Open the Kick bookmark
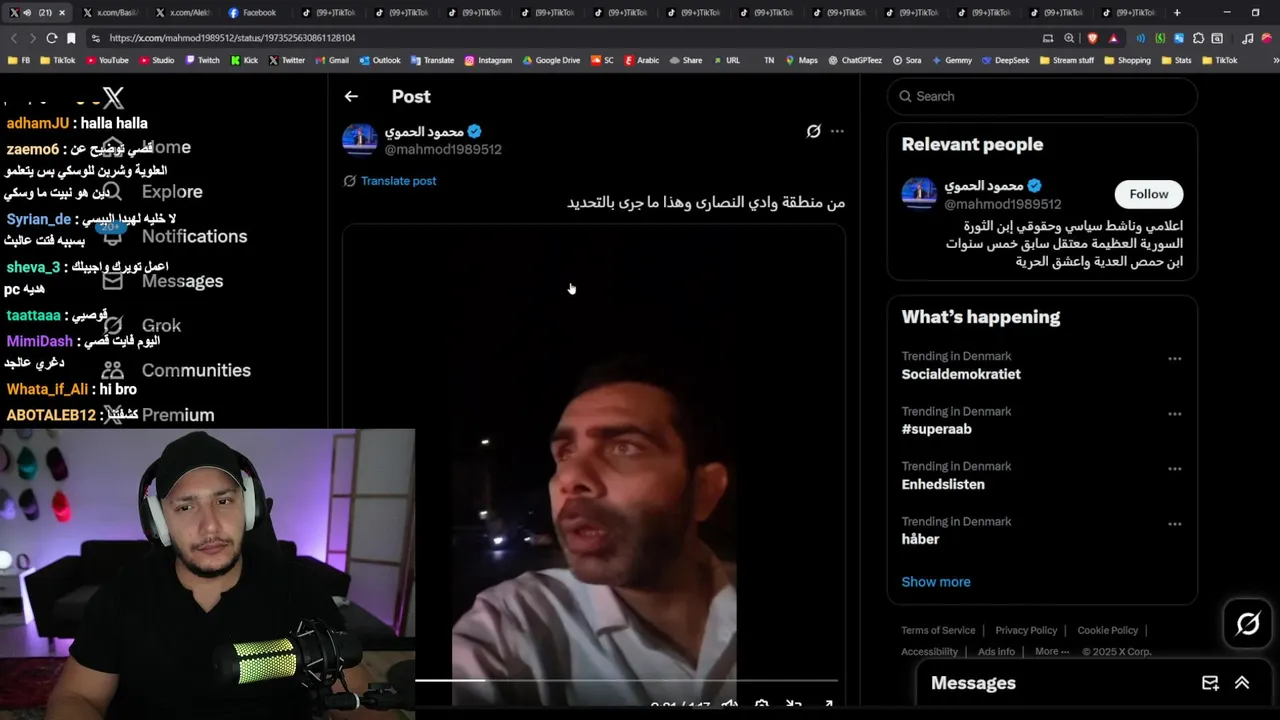Screen dimensions: 1280x720 coord(244,60)
